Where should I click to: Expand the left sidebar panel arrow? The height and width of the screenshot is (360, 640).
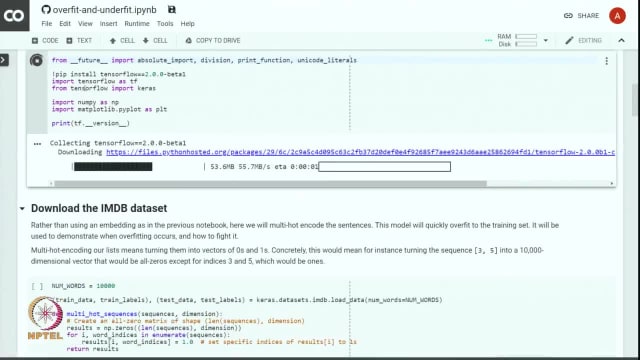[x=4, y=60]
